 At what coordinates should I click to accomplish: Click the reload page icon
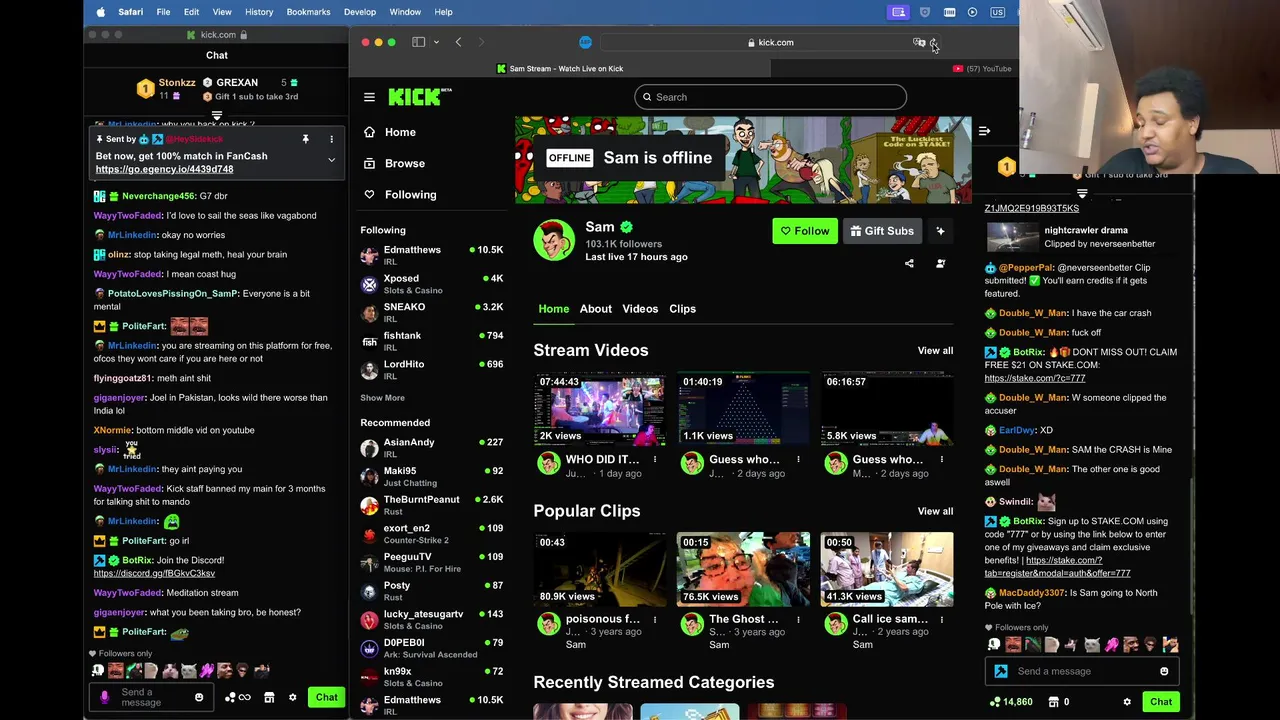tap(933, 43)
